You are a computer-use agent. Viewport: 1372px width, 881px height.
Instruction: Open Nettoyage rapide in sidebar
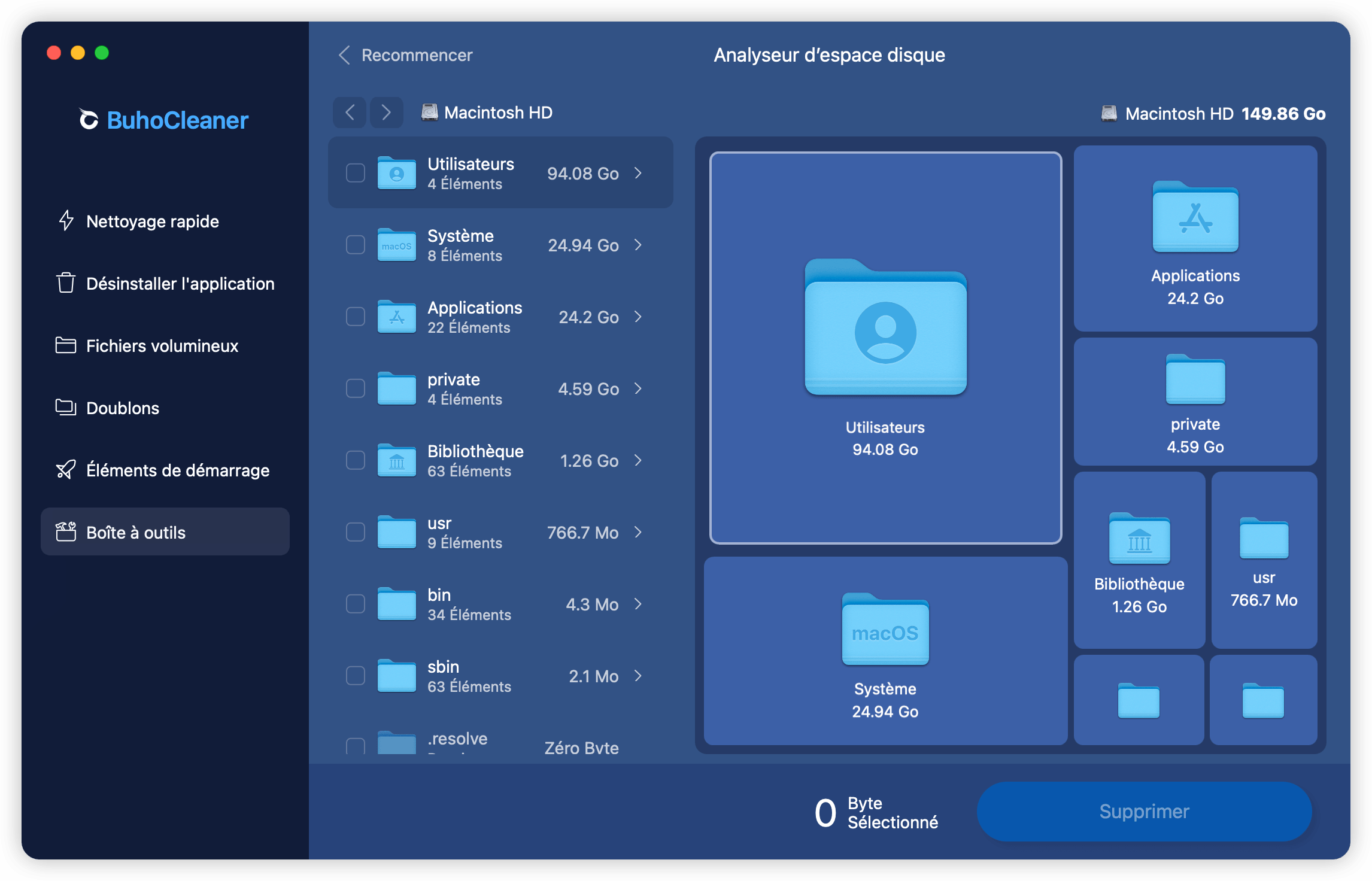click(x=165, y=221)
